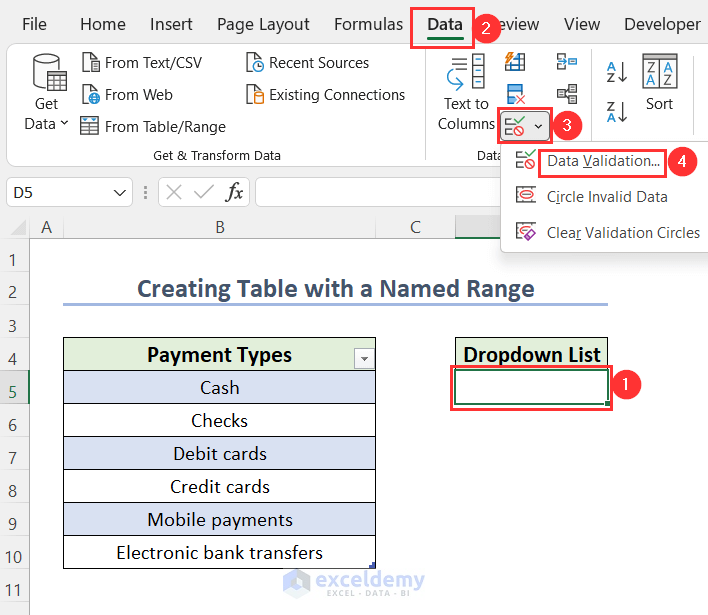708x615 pixels.
Task: Click the Data Validation ribbon icon
Action: (515, 126)
